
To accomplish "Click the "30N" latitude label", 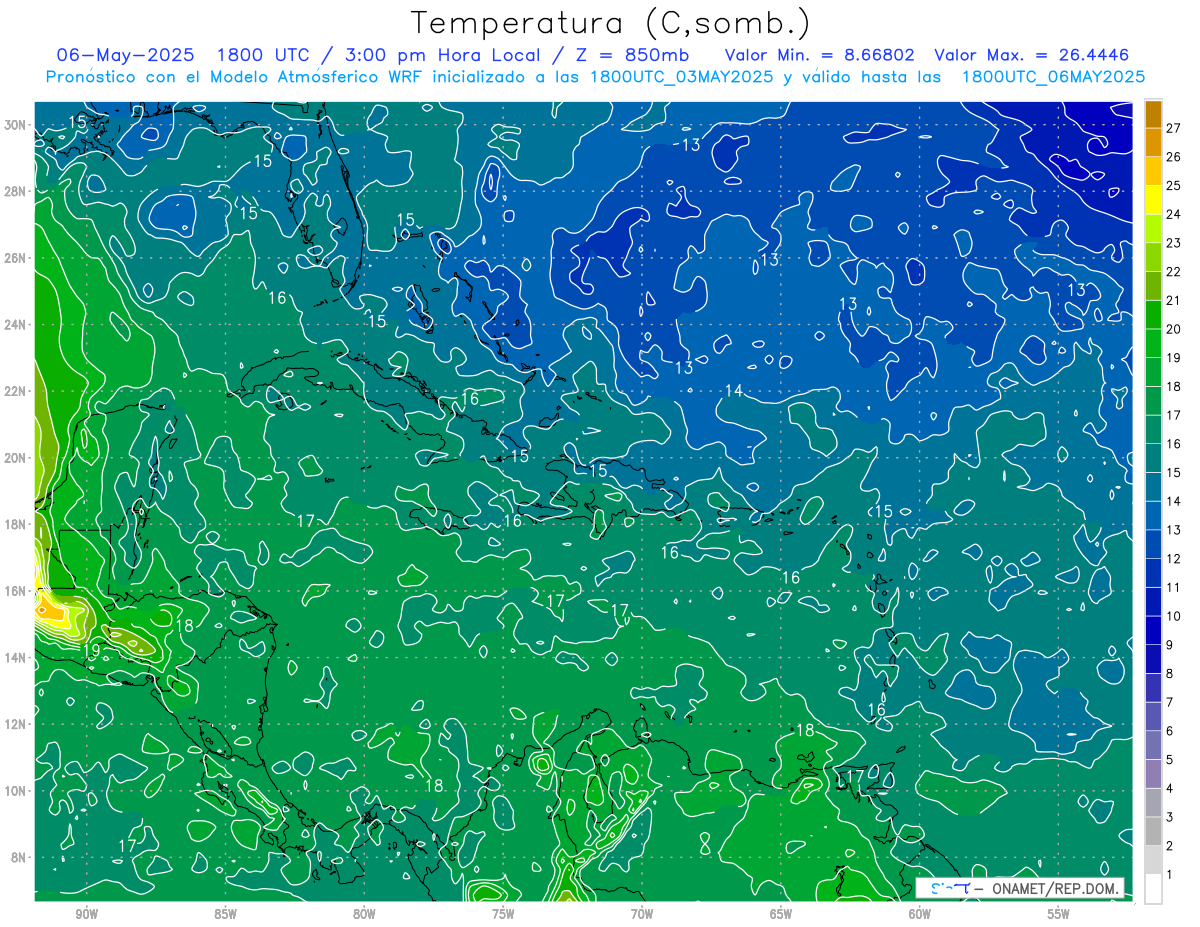I will coord(16,125).
